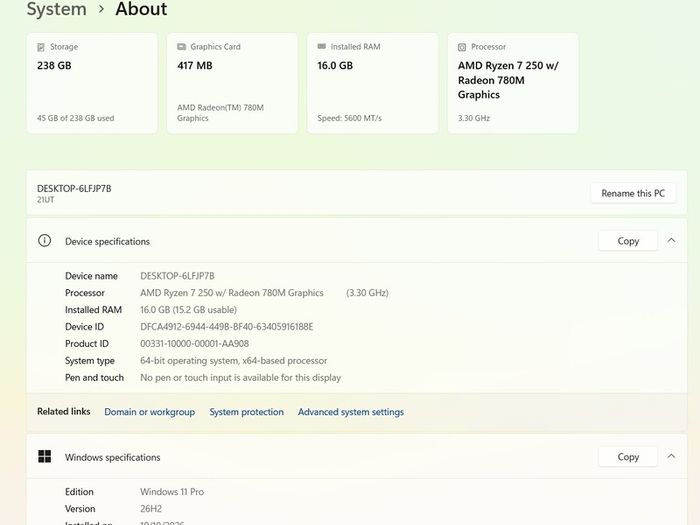Click the 'Device ID' label
Viewport: 700px width, 525px height.
point(84,327)
